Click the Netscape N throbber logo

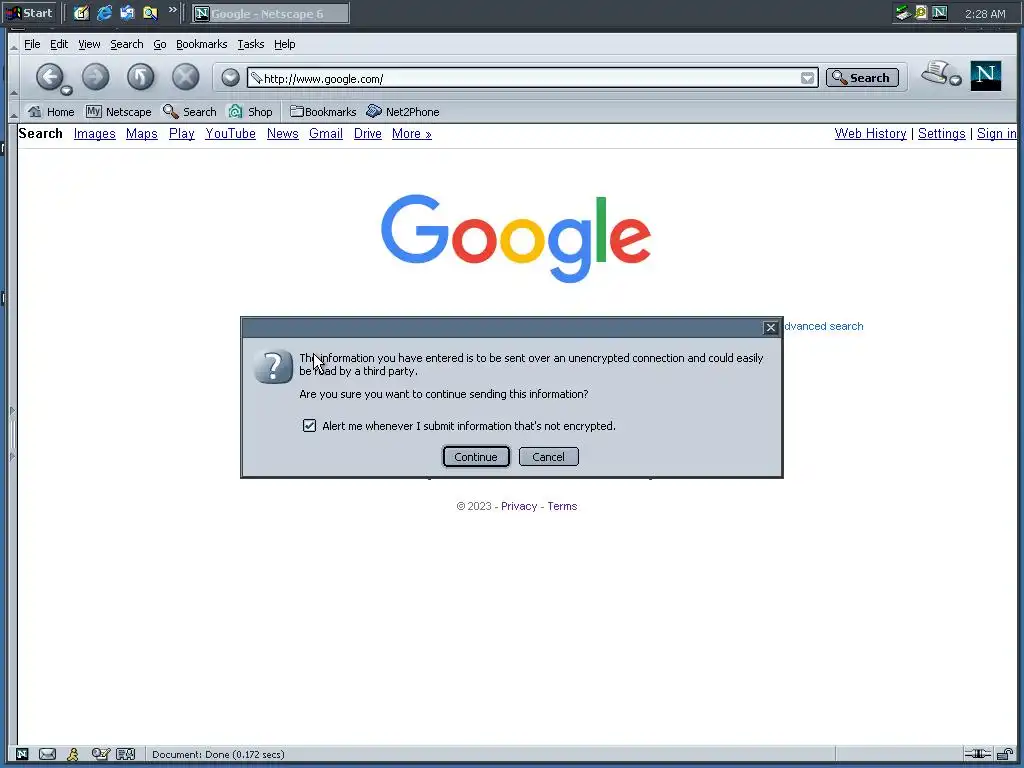click(985, 76)
